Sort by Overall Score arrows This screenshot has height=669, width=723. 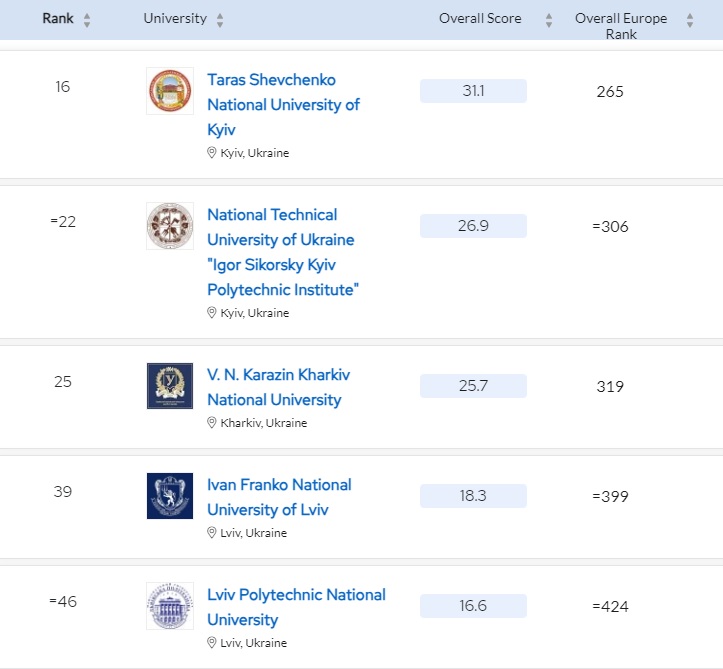pyautogui.click(x=548, y=20)
